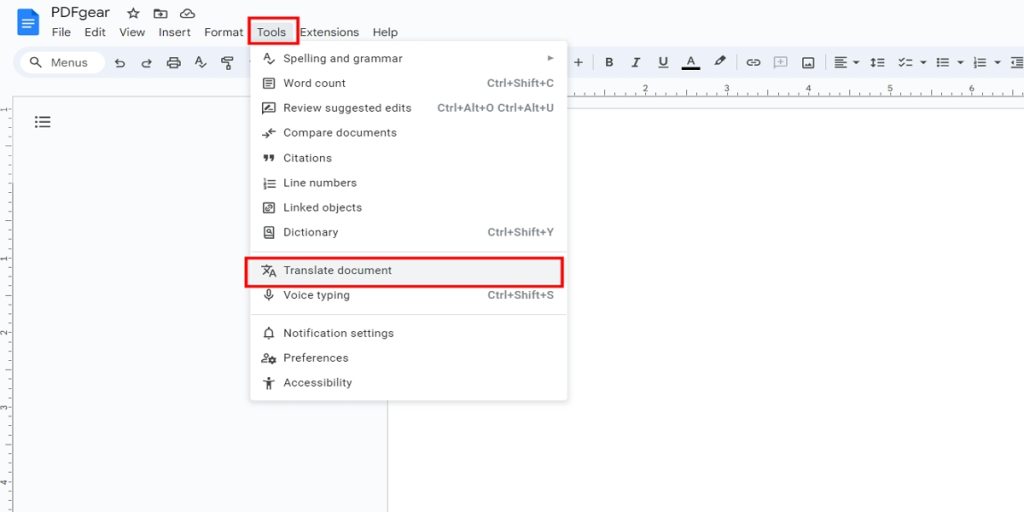Open the Format menu
Image resolution: width=1024 pixels, height=512 pixels.
(x=223, y=32)
